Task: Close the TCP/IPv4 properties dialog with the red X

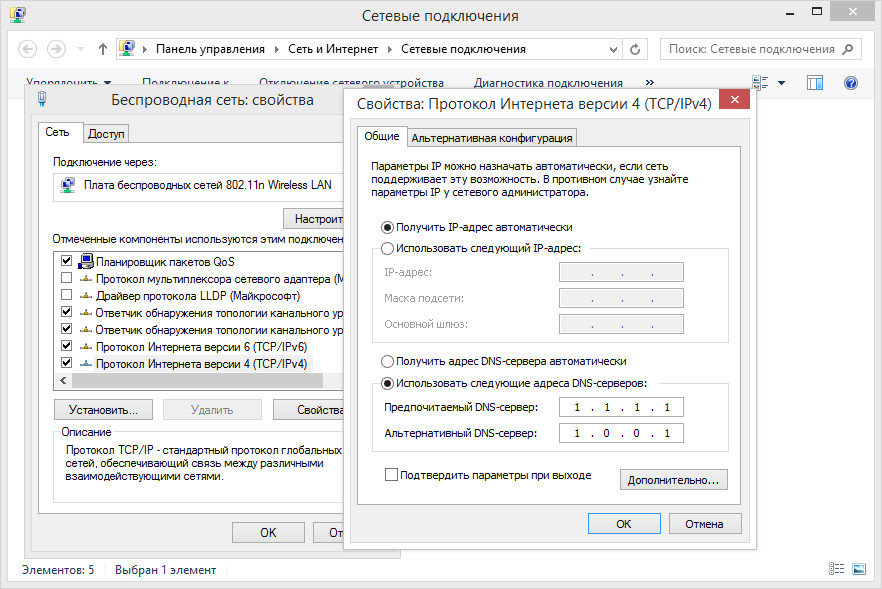Action: pyautogui.click(x=735, y=100)
